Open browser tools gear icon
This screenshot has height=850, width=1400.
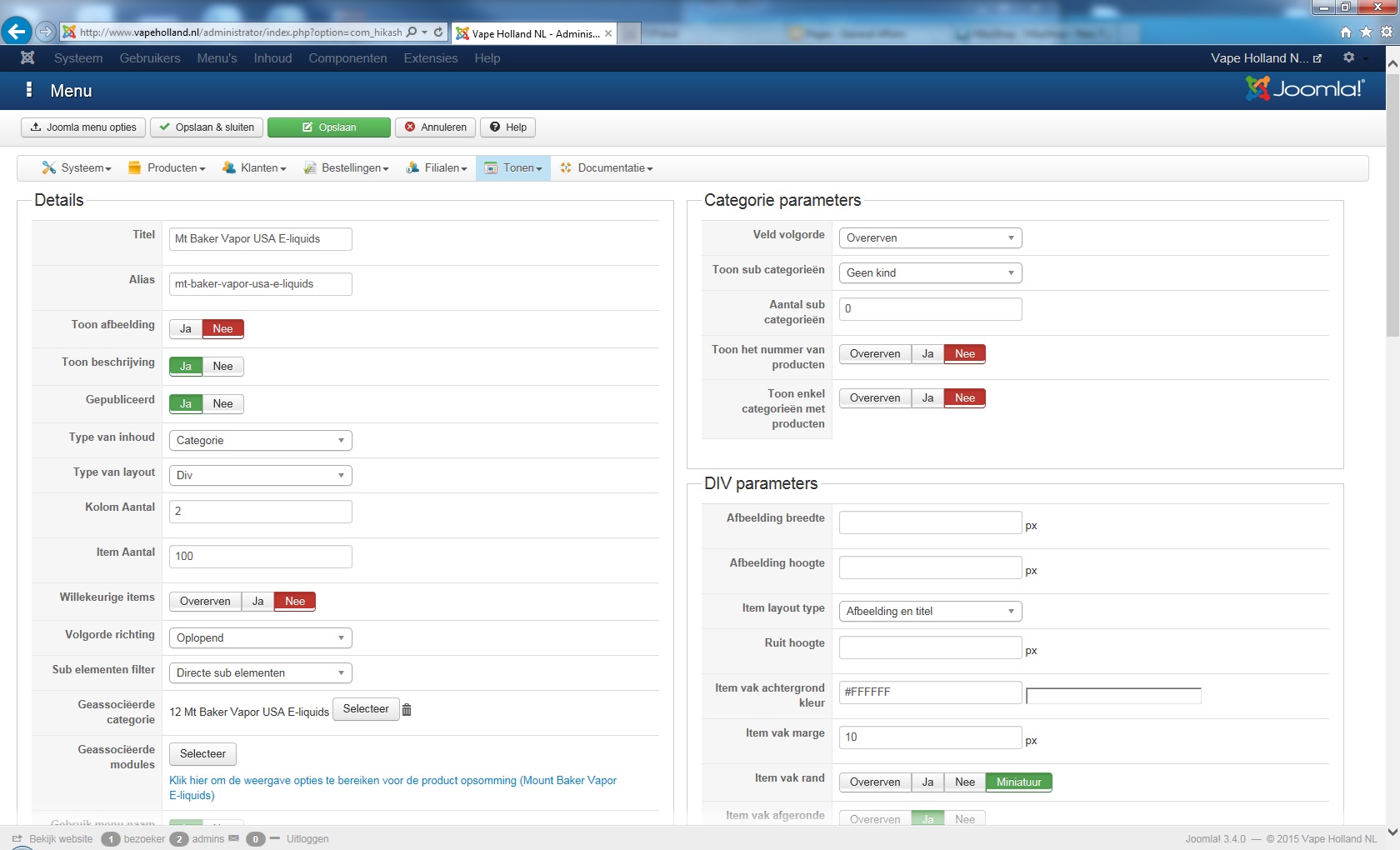[1387, 32]
